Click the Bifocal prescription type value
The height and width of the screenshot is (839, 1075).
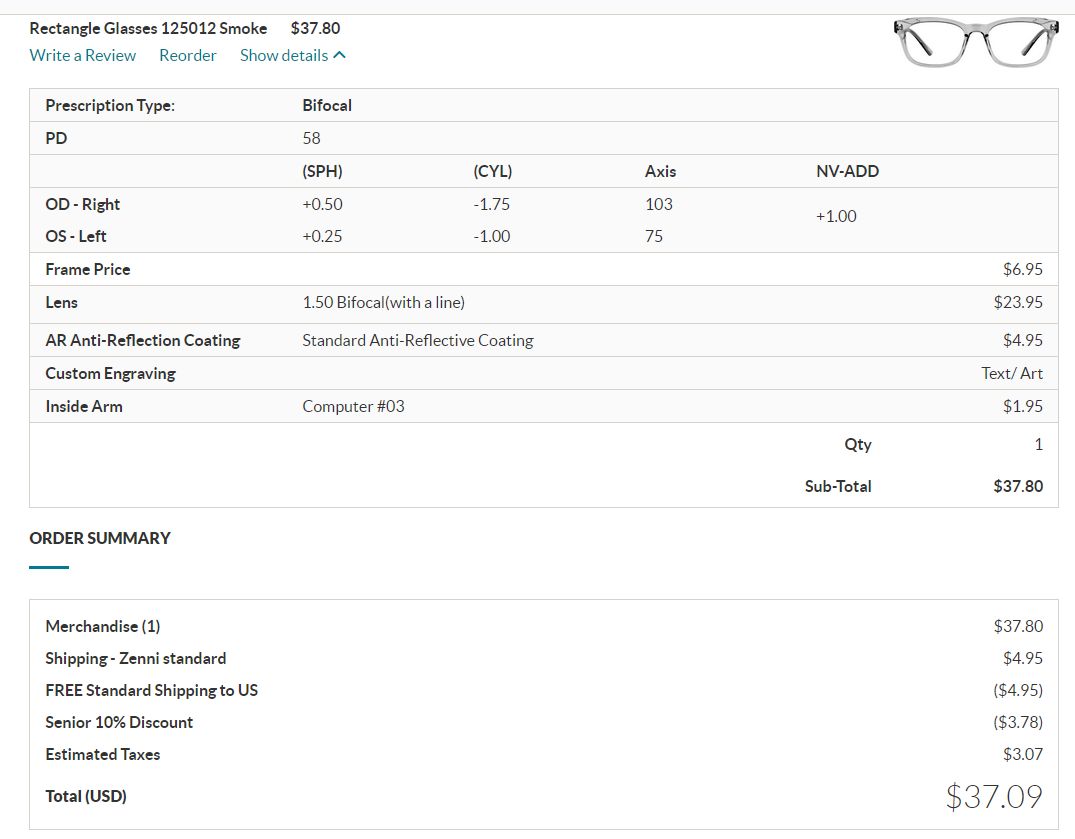click(x=327, y=105)
